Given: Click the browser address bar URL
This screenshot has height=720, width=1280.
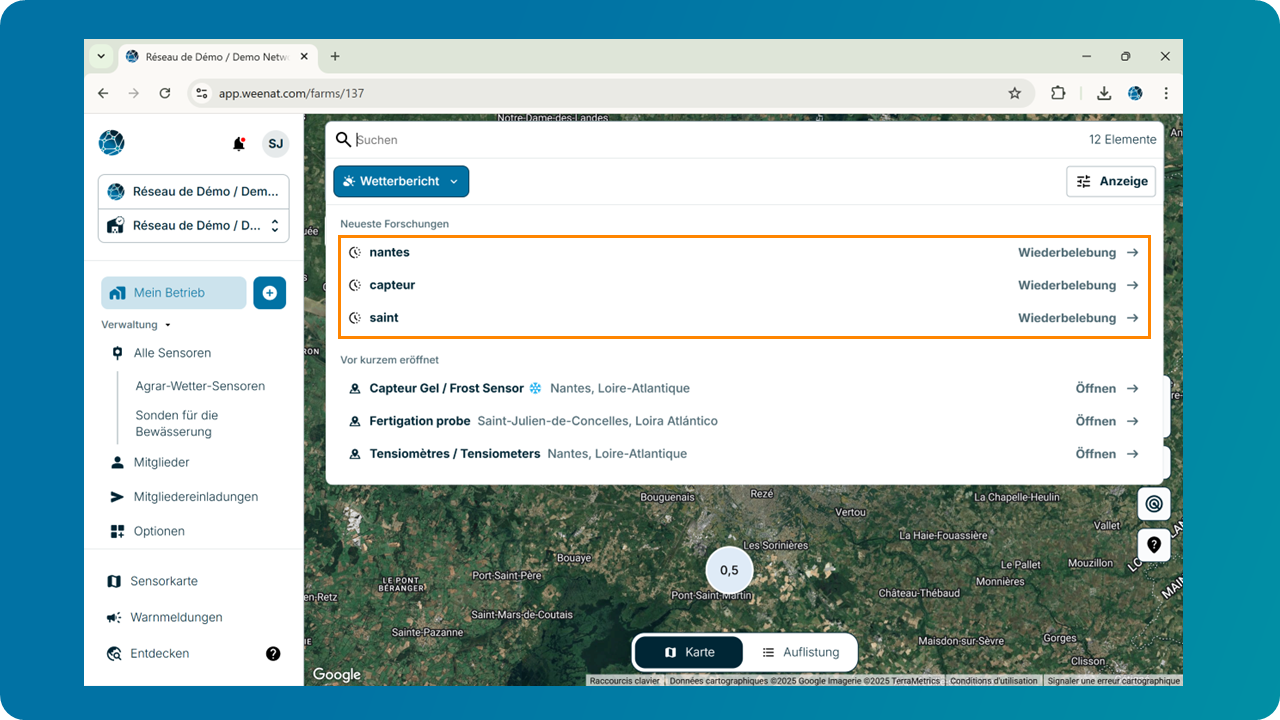Looking at the screenshot, I should (291, 93).
